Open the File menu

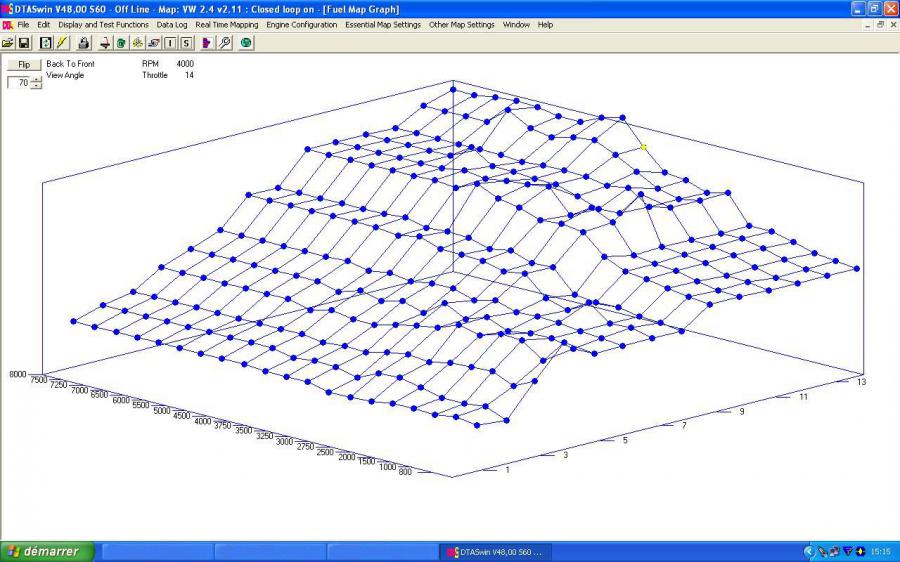23,24
